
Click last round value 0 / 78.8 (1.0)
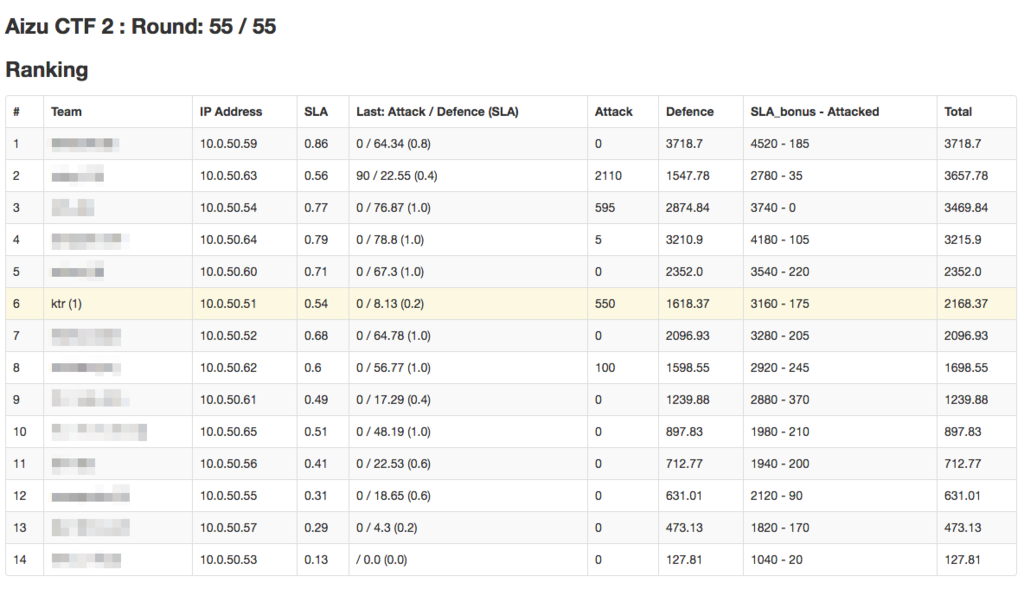coord(390,240)
